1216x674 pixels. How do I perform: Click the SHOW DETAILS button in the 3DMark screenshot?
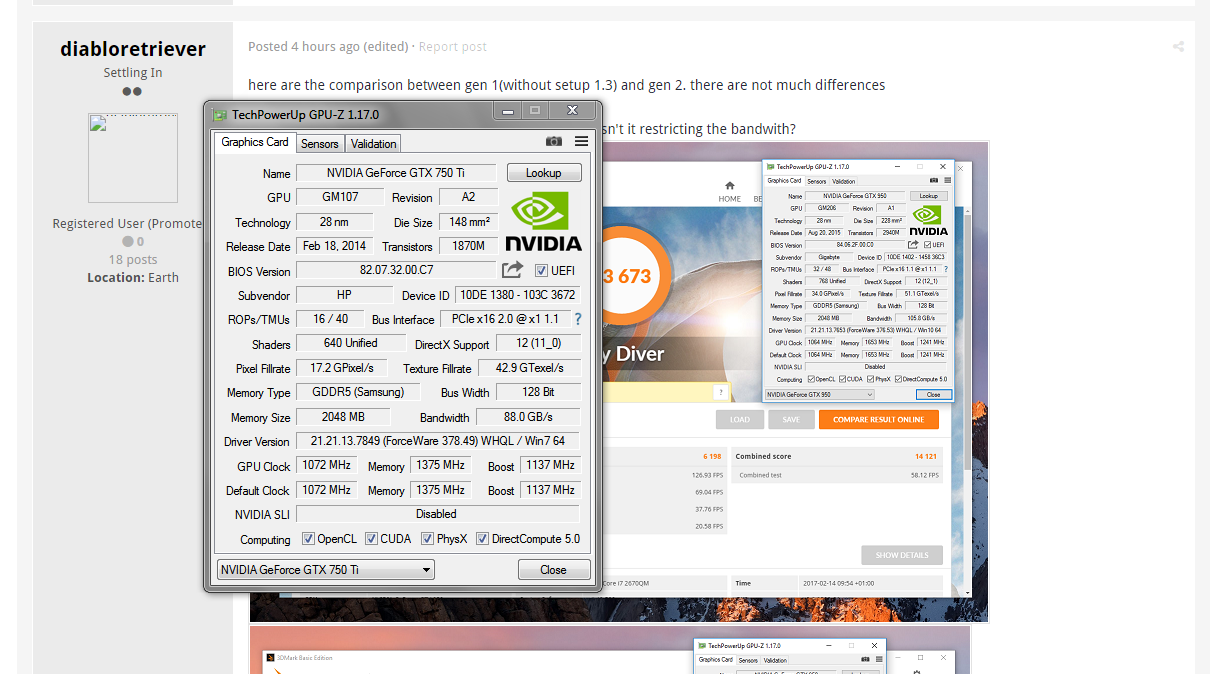[x=902, y=555]
